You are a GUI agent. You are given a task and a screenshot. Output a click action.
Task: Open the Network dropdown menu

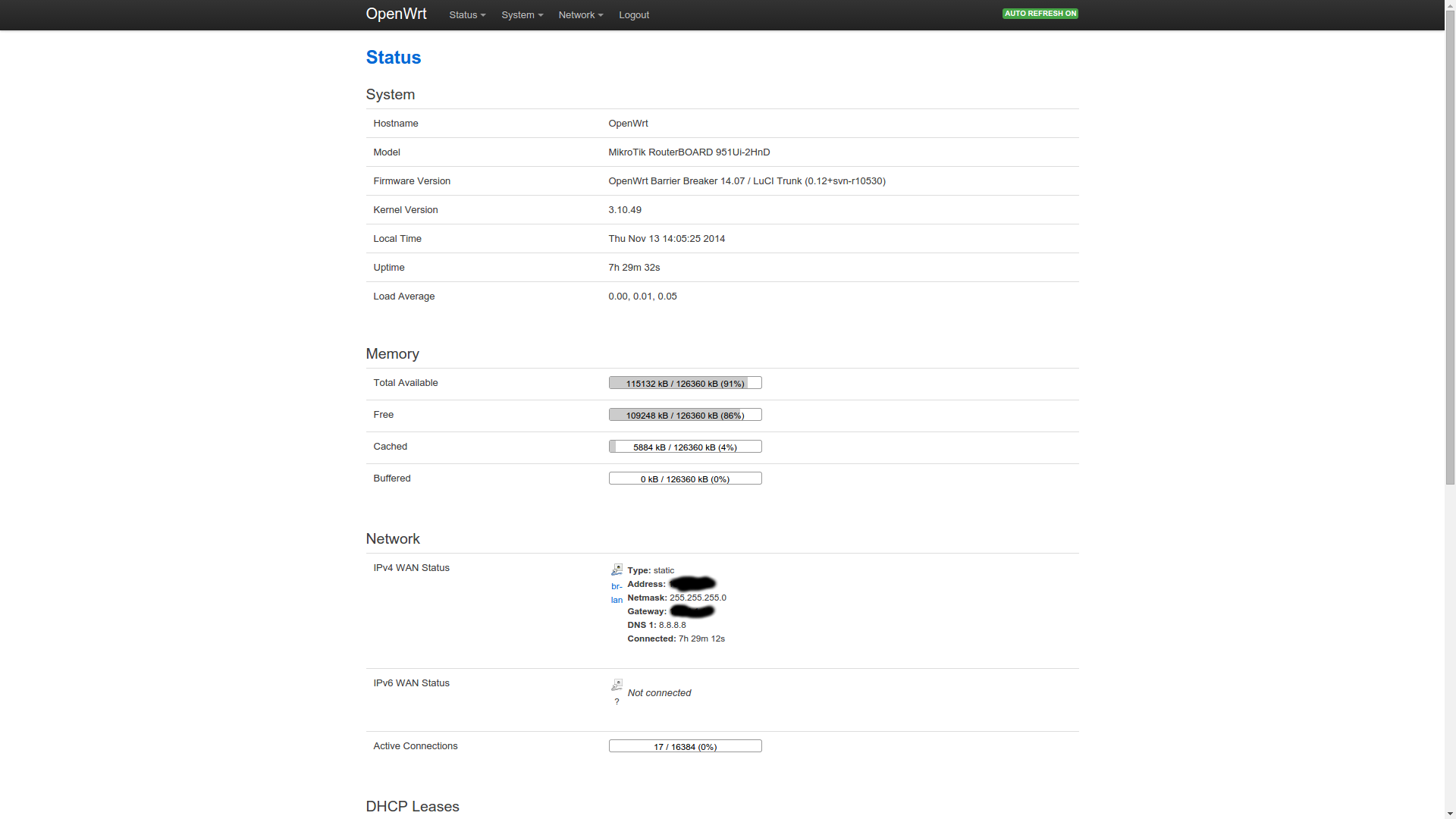click(580, 15)
